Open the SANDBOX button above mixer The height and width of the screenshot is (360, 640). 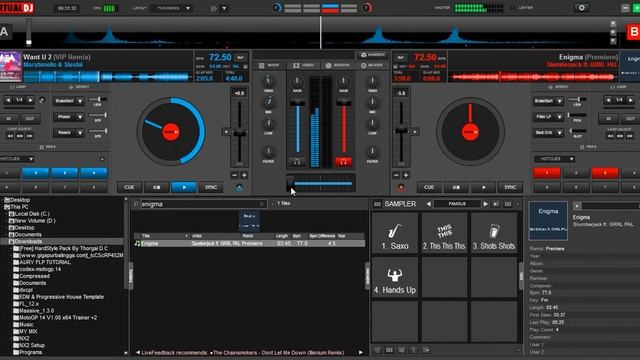pos(373,55)
